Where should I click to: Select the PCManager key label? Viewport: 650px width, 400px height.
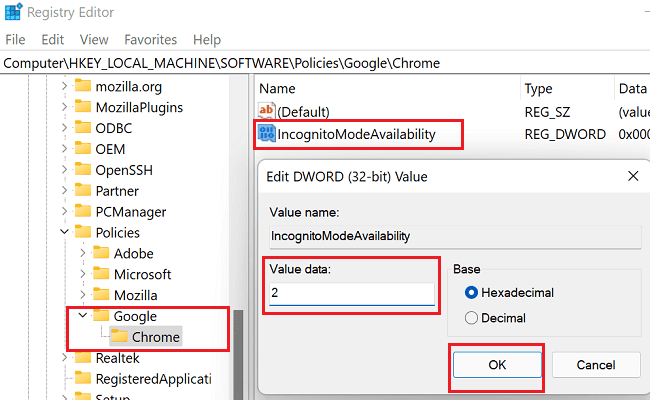(131, 212)
